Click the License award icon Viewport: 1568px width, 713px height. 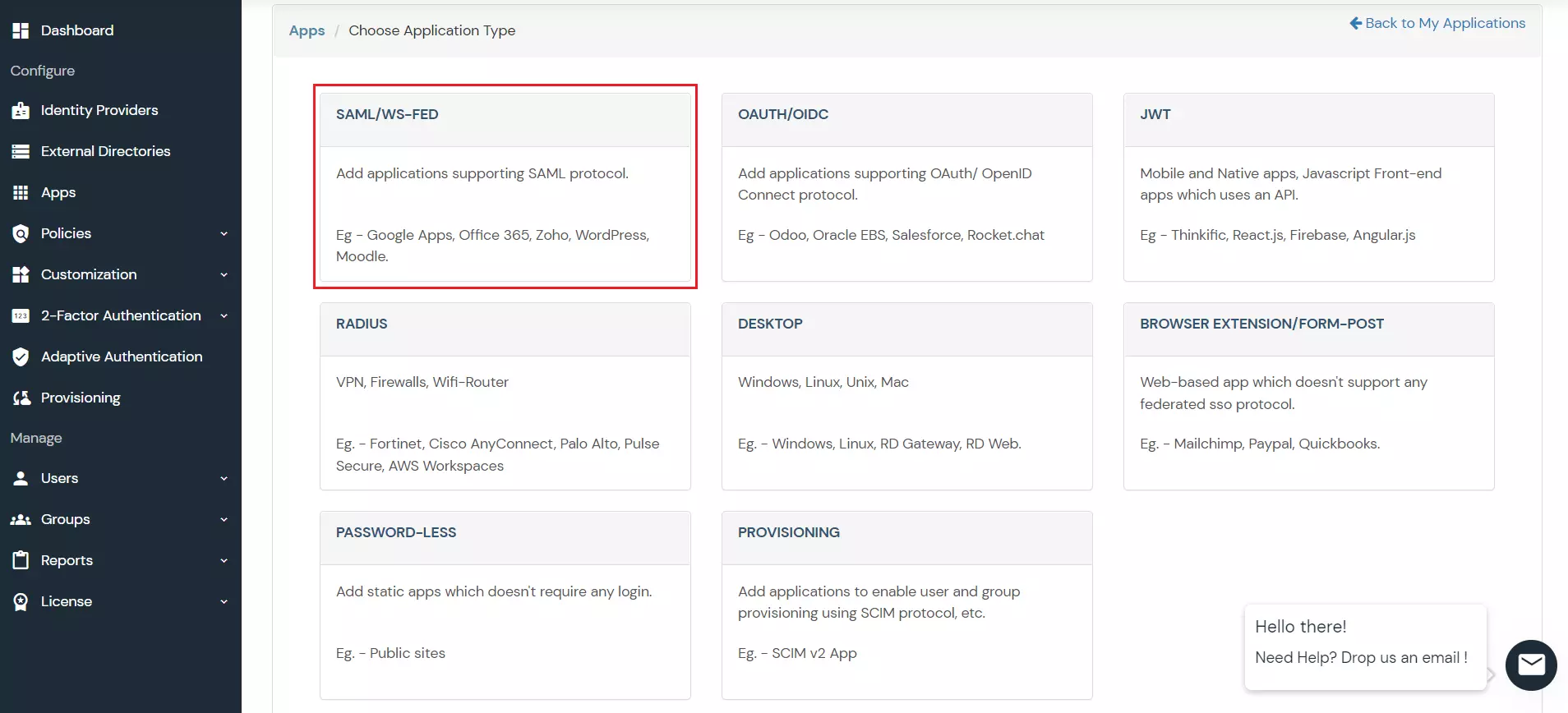coord(21,601)
